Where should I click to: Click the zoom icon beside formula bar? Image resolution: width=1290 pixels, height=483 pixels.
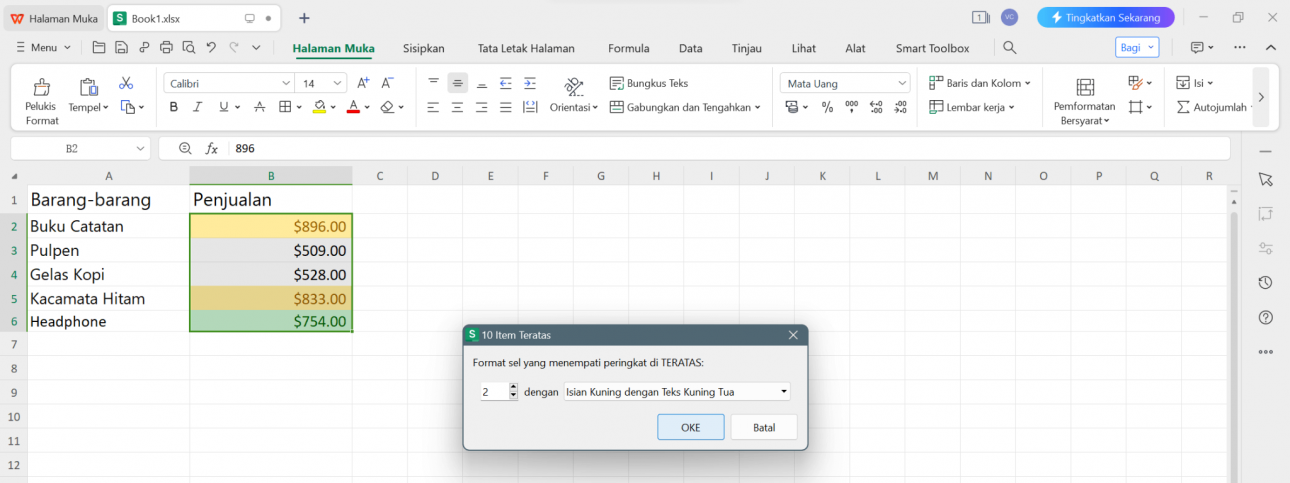click(x=185, y=148)
